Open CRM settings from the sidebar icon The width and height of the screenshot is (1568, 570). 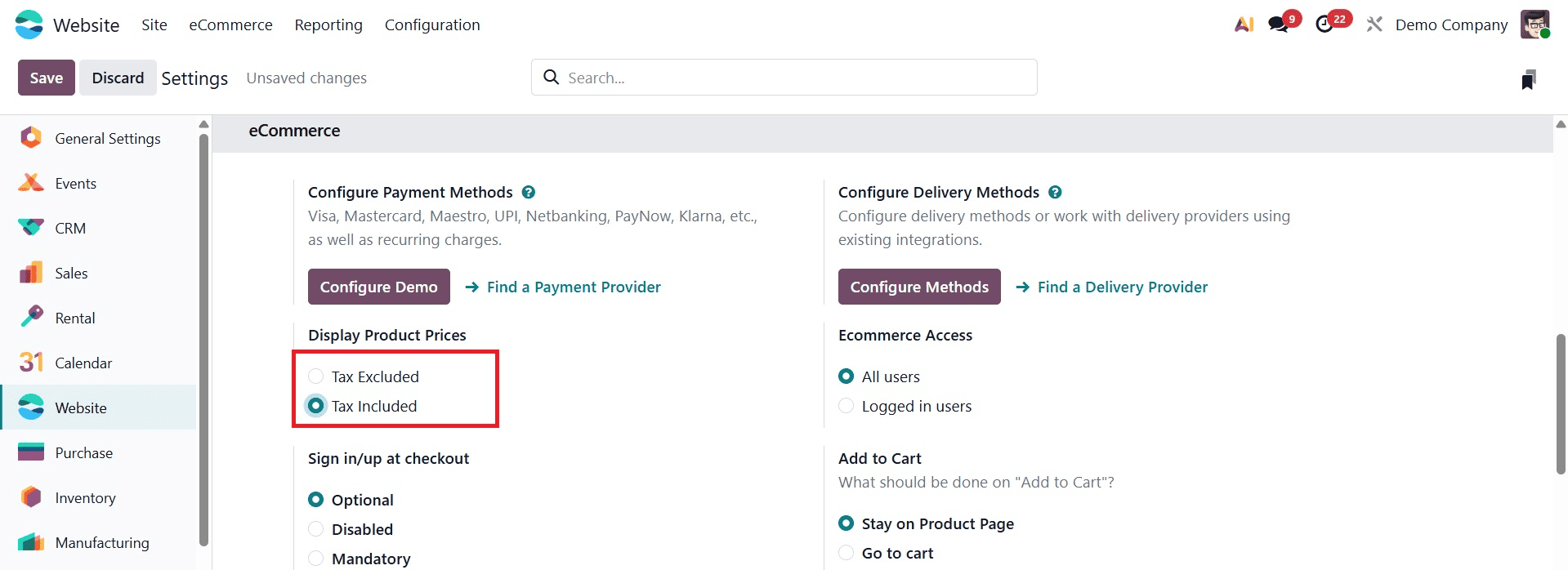[x=30, y=228]
